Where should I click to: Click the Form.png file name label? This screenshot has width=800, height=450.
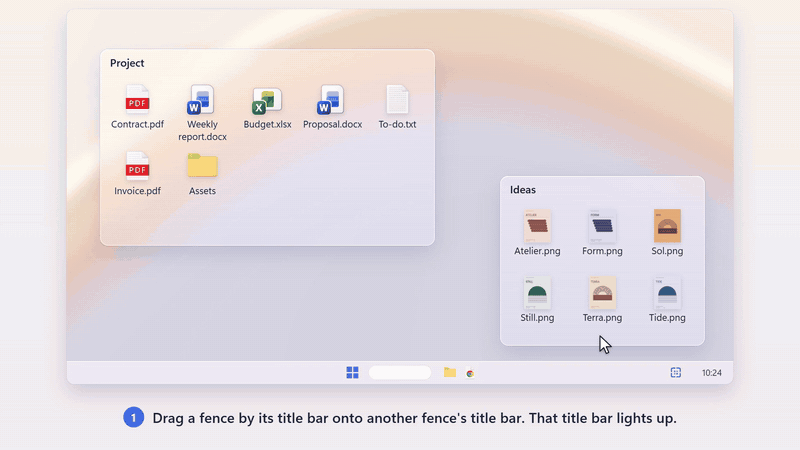[603, 251]
